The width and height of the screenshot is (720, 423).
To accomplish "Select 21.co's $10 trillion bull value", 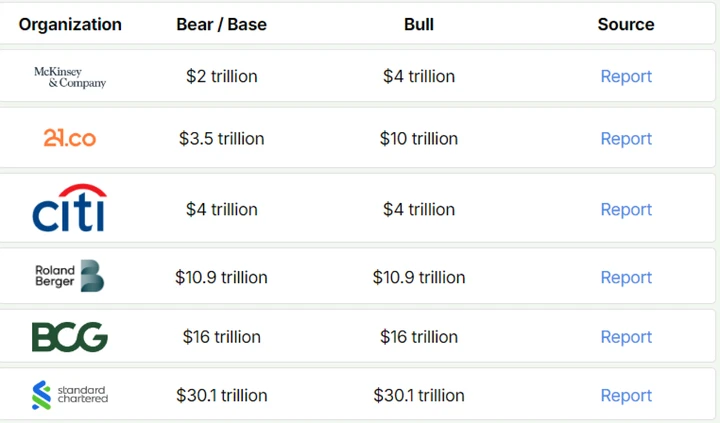I will click(419, 139).
